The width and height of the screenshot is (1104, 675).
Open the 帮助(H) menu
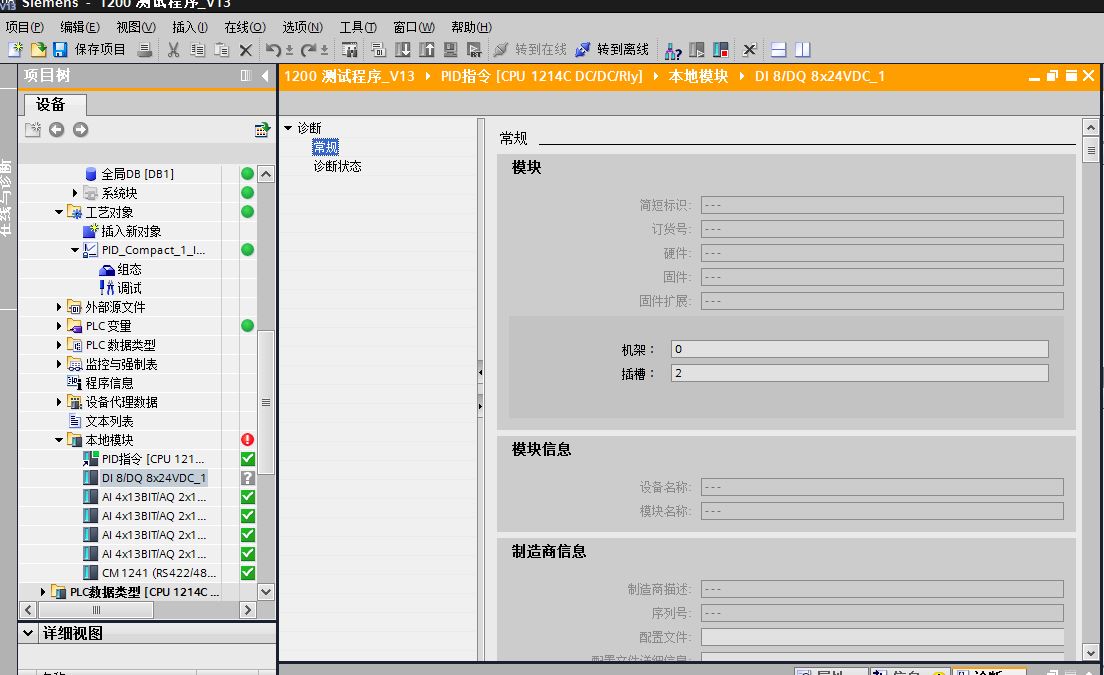pyautogui.click(x=471, y=27)
